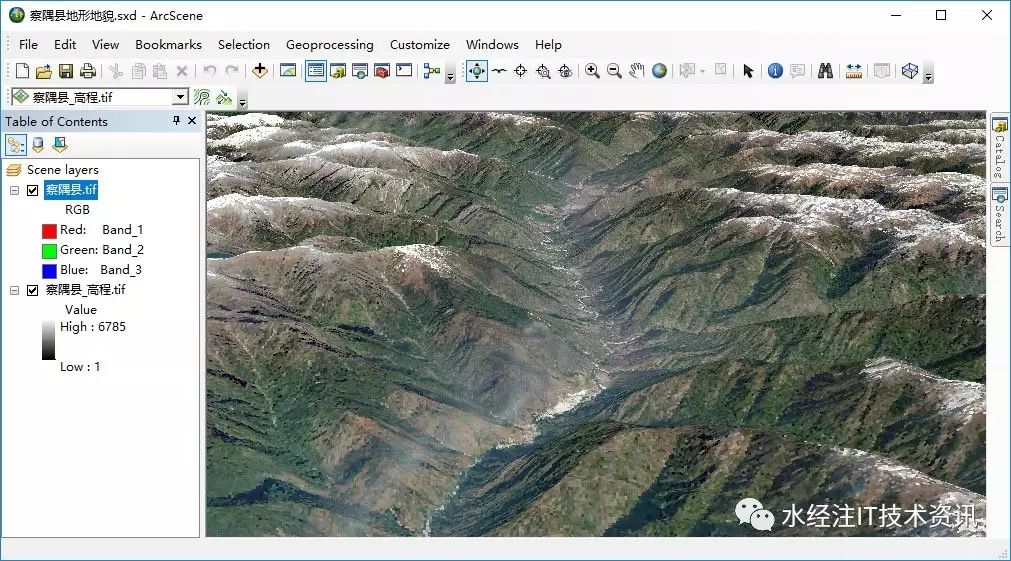
Task: Launch ModelBuilder from the toolbar
Action: [x=431, y=71]
